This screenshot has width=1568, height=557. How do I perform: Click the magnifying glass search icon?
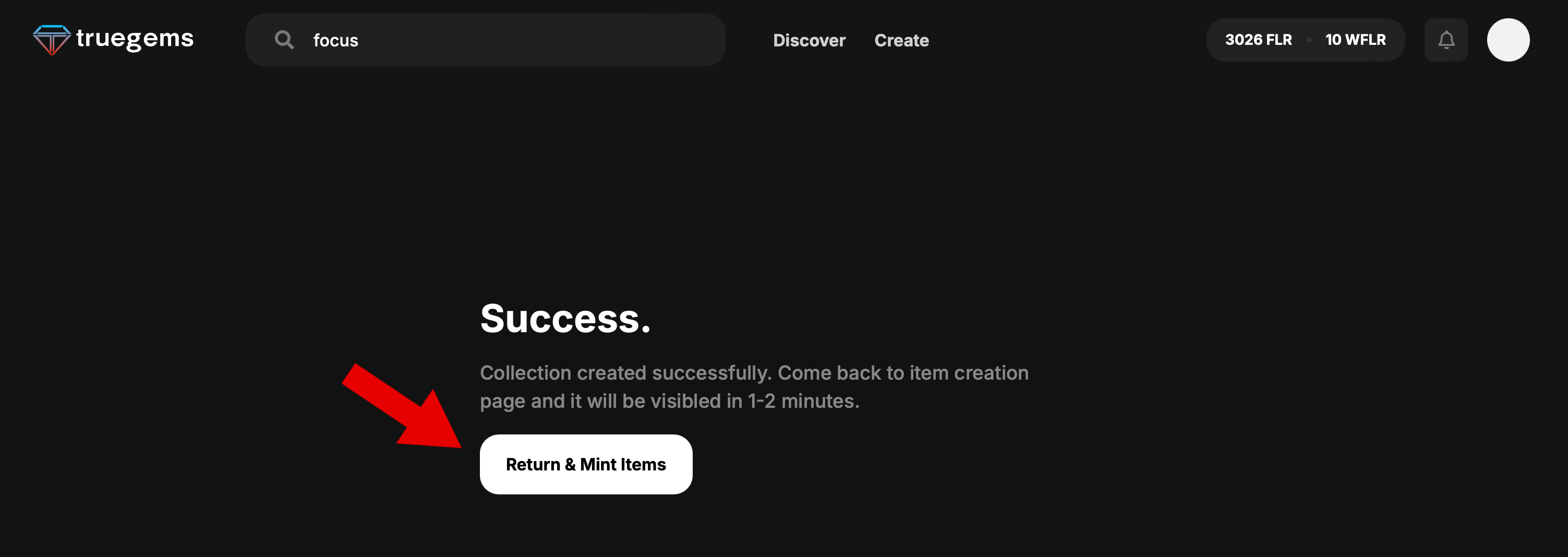coord(284,40)
